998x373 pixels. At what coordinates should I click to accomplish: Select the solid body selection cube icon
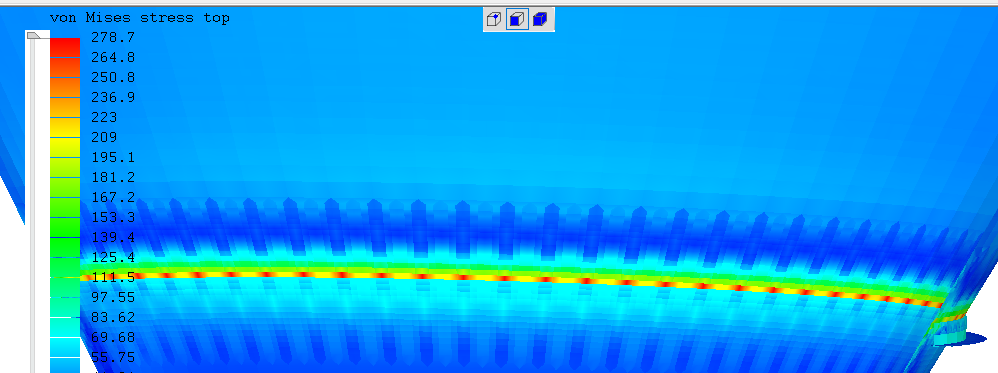[540, 20]
